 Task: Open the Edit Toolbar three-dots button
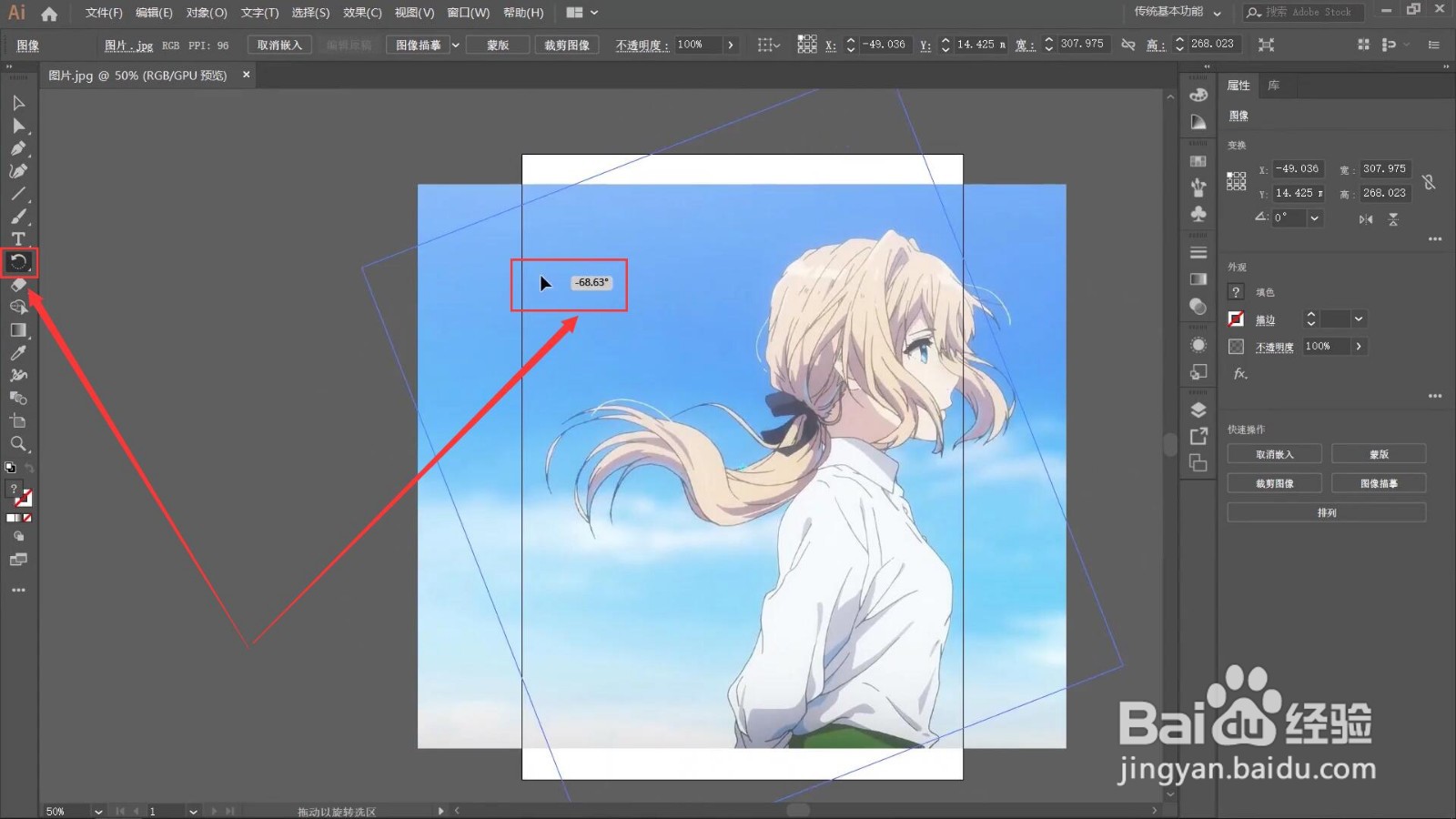[18, 591]
